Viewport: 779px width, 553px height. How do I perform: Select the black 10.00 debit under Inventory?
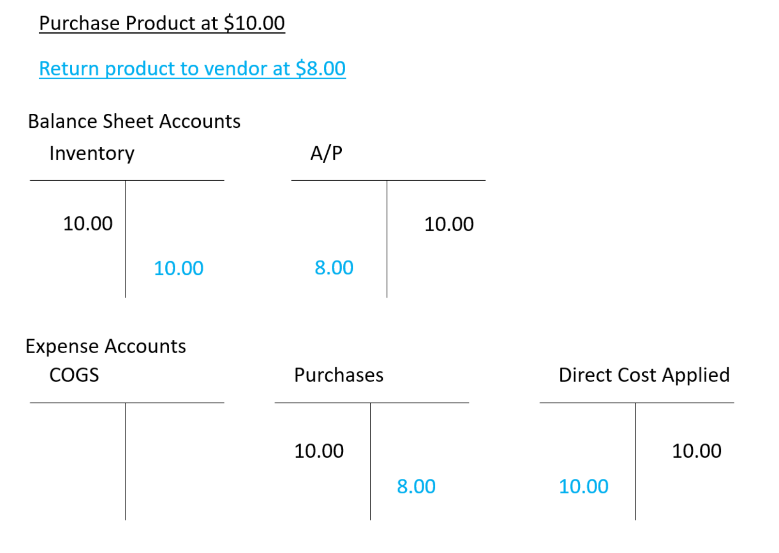click(88, 224)
